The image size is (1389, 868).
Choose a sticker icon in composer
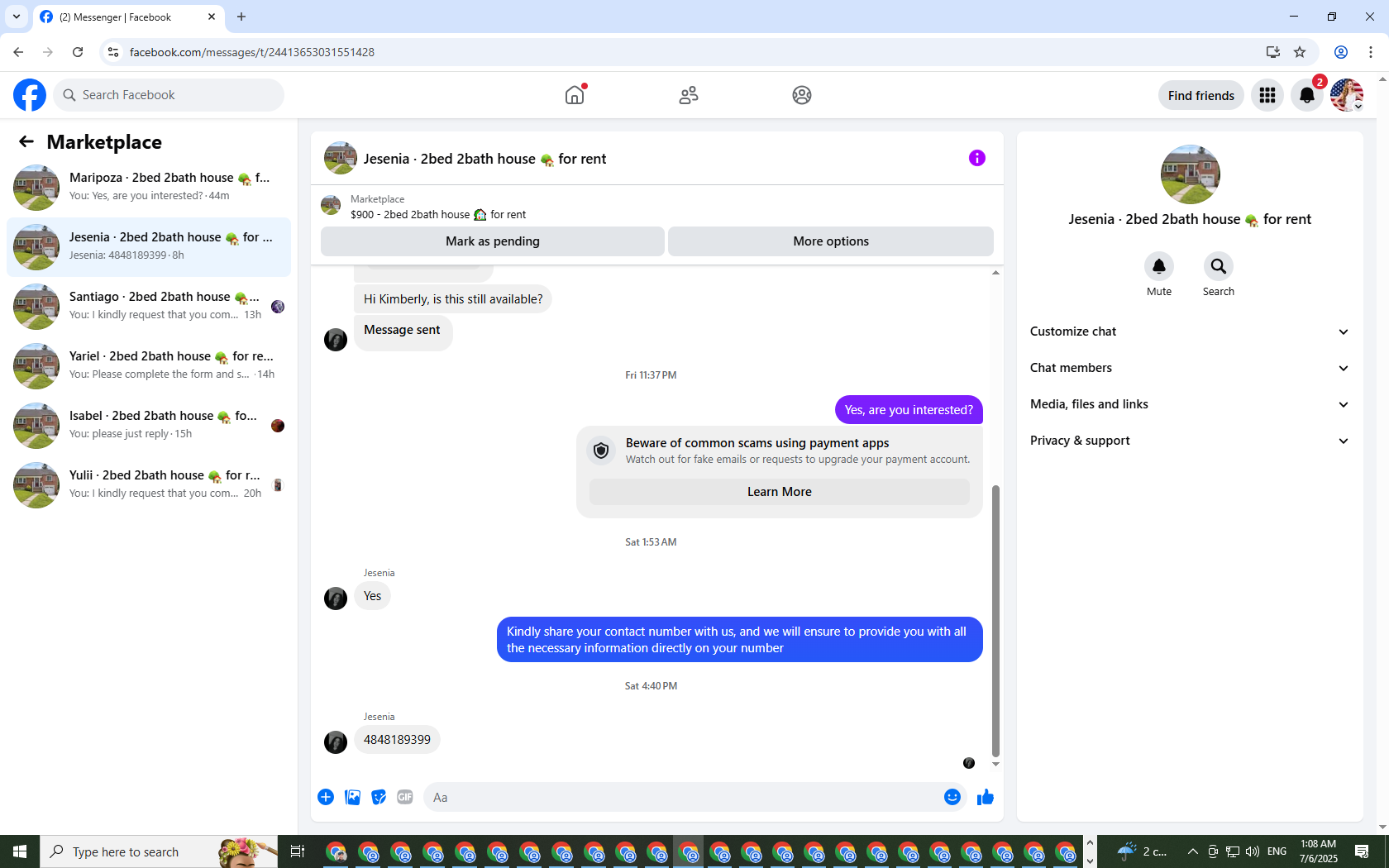379,797
